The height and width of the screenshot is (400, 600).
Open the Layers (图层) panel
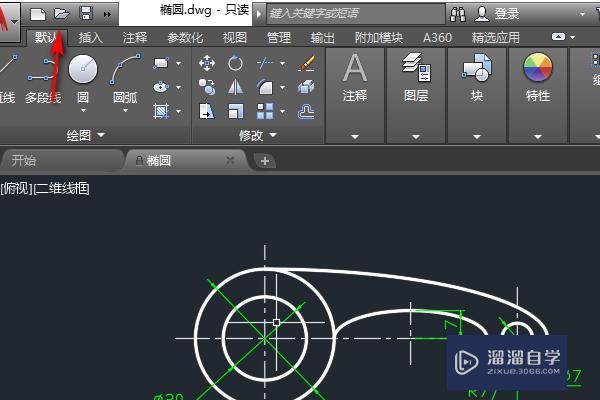pyautogui.click(x=416, y=78)
